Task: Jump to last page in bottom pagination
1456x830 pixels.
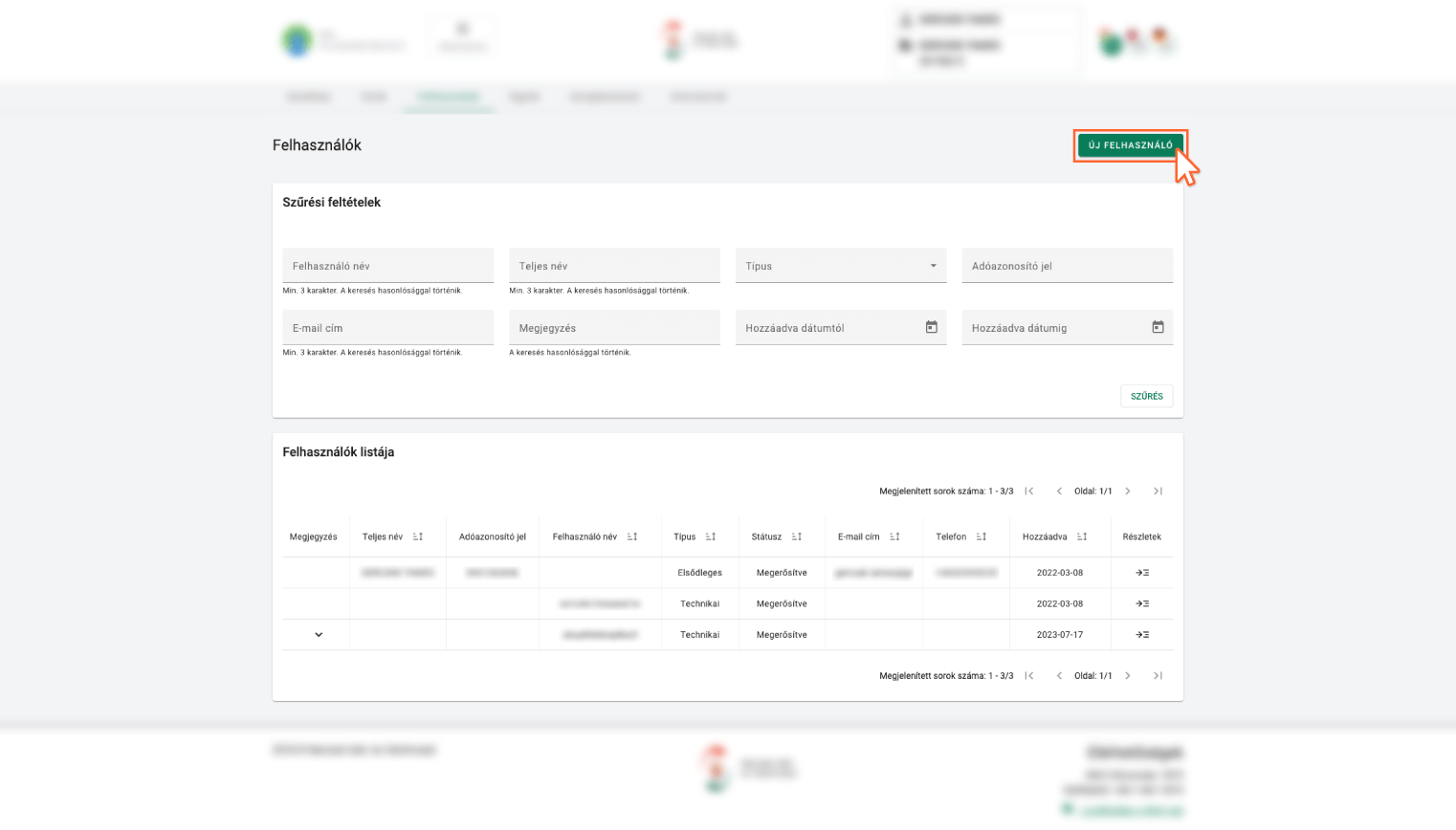Action: [x=1158, y=676]
